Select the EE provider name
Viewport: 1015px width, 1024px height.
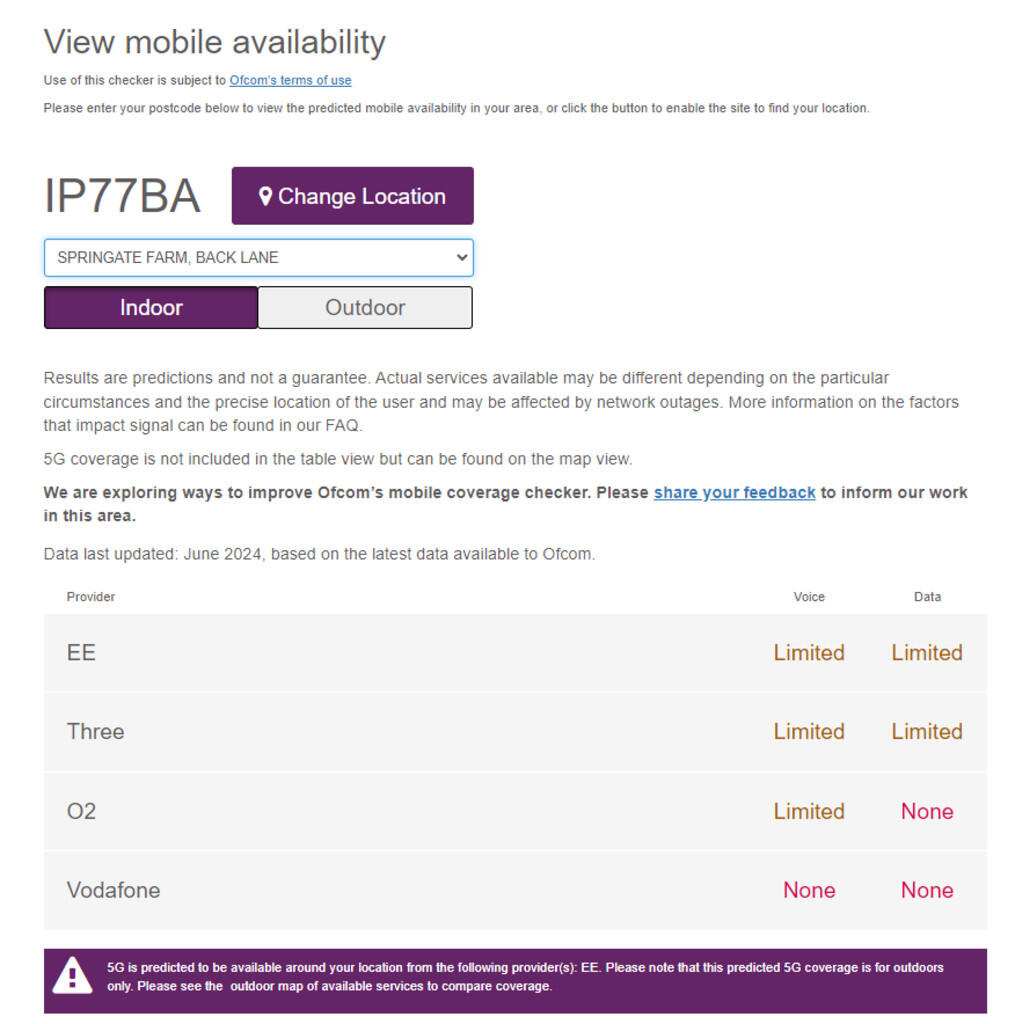pos(81,653)
